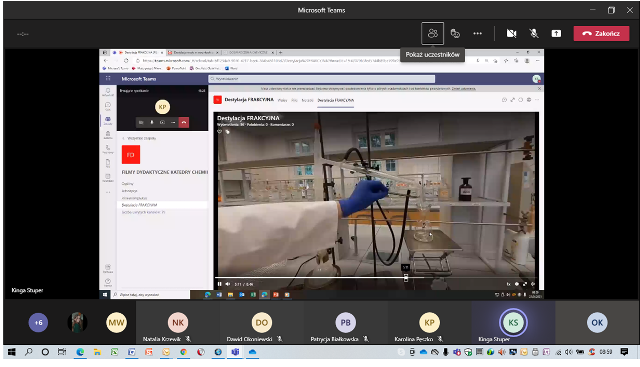
Task: Open File Explorer from the taskbar
Action: click(97, 352)
